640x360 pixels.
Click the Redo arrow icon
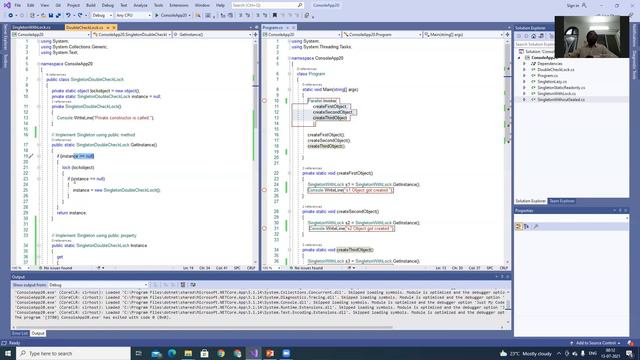point(80,15)
